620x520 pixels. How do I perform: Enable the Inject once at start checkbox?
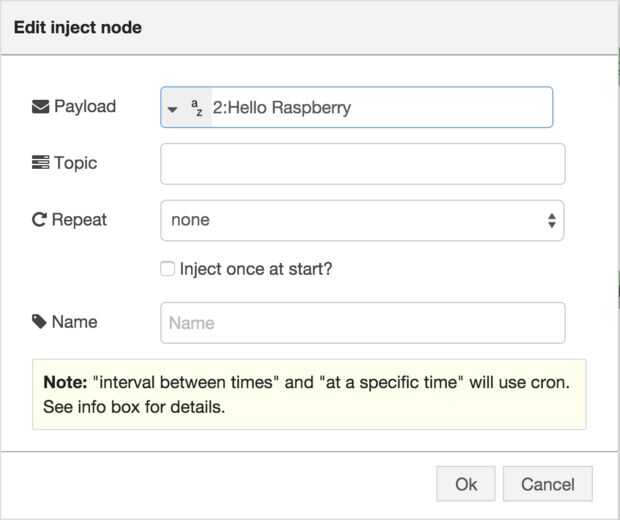[x=168, y=269]
